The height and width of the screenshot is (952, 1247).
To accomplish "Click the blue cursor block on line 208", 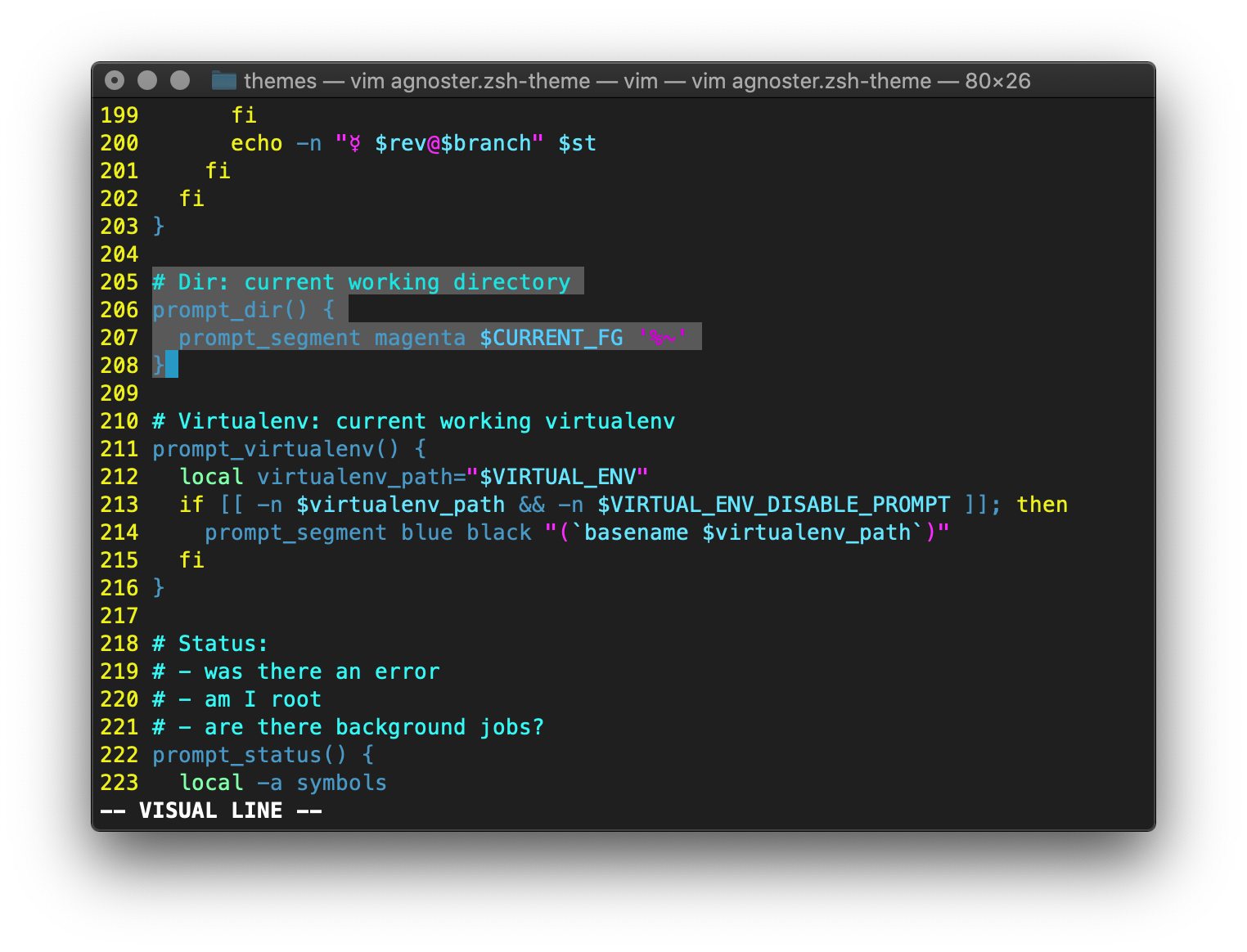I will (172, 365).
